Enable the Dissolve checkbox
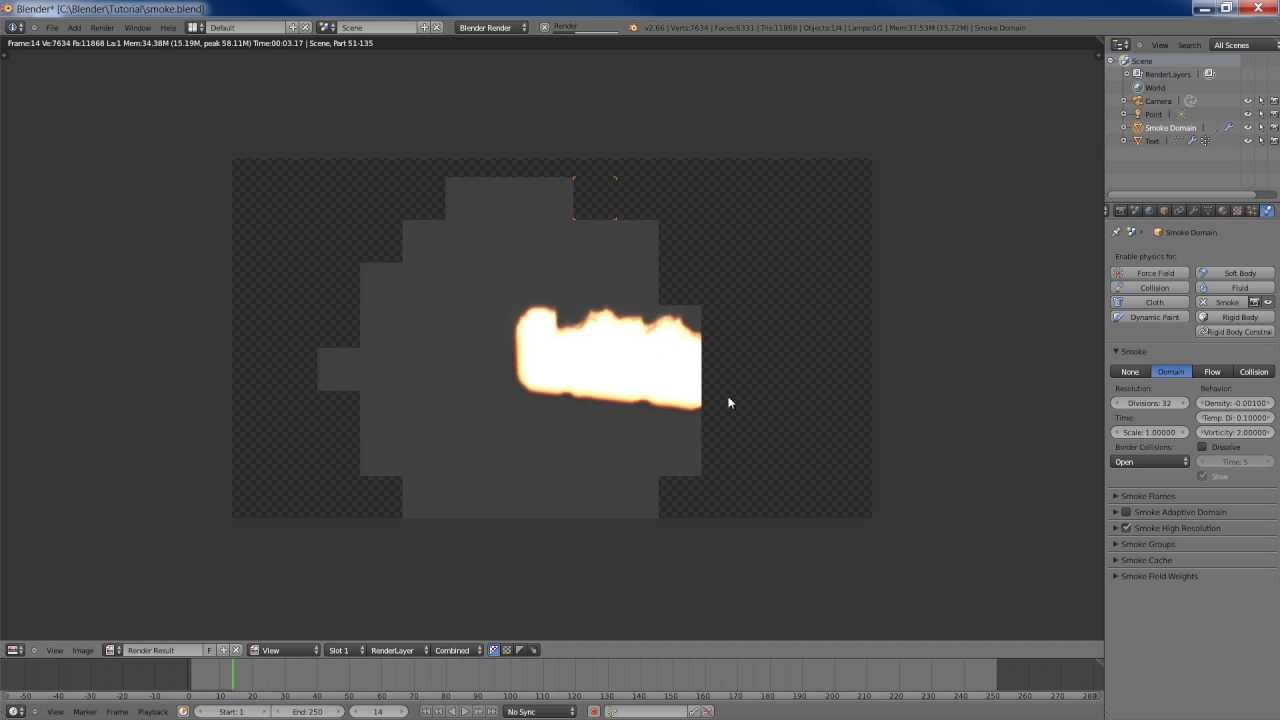Viewport: 1280px width, 720px height. (x=1202, y=447)
